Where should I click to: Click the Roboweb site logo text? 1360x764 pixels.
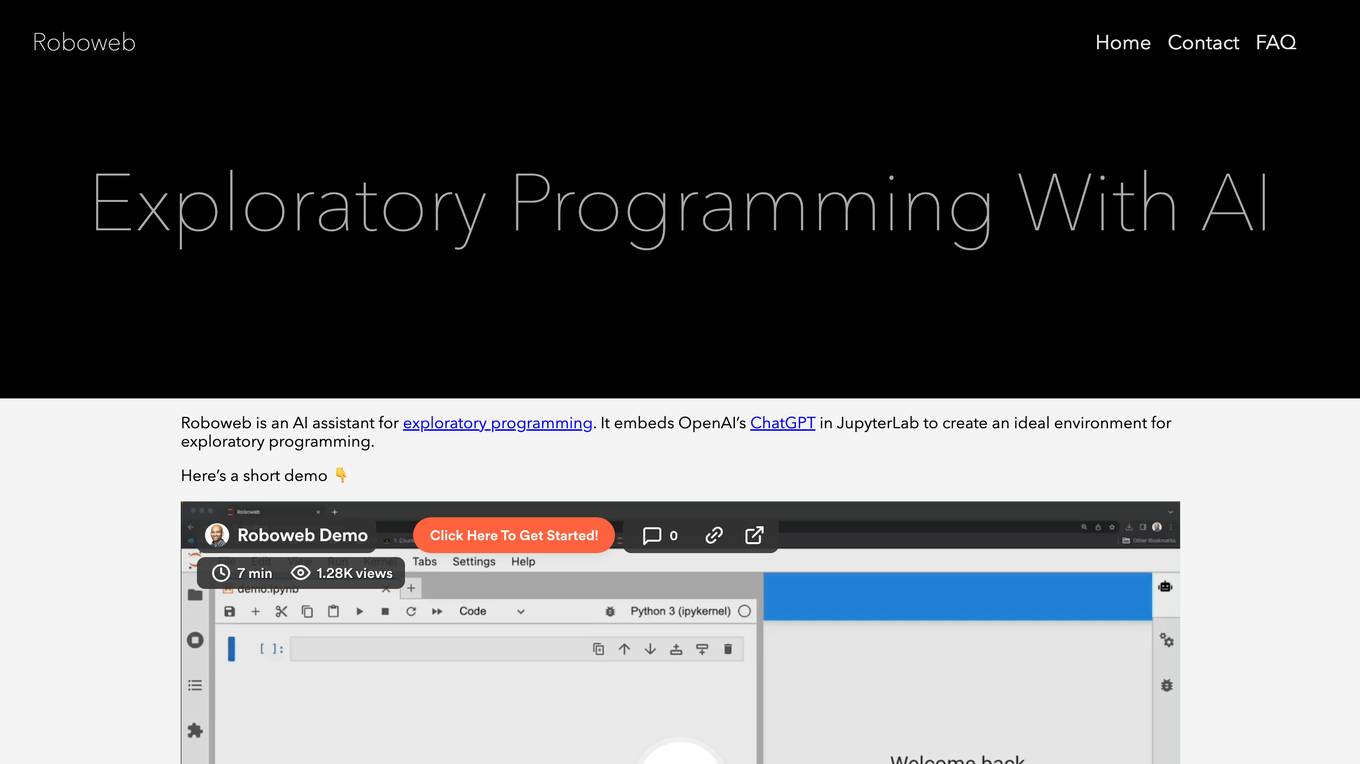pos(84,42)
